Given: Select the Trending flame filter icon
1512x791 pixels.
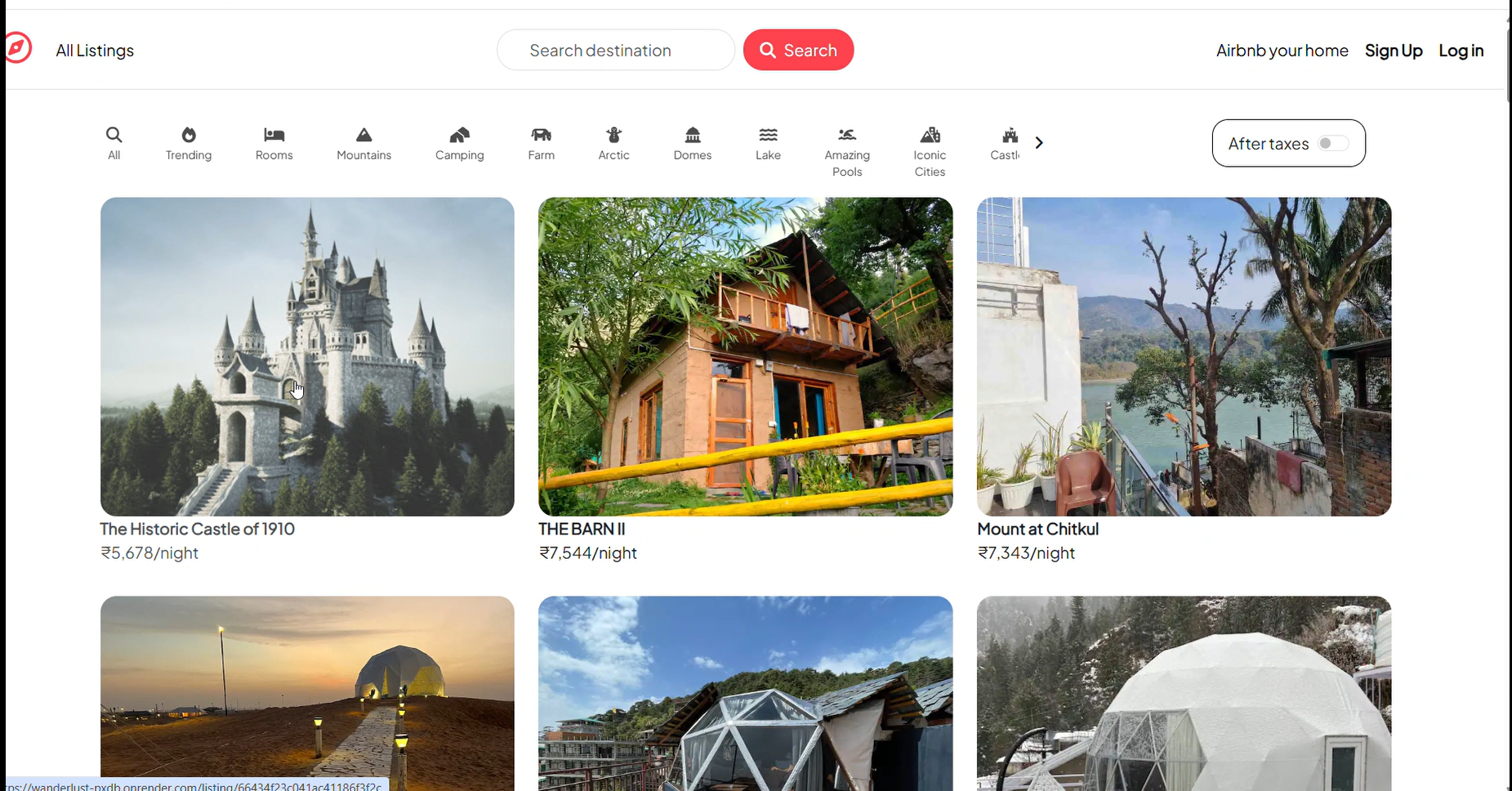Looking at the screenshot, I should coord(189,135).
